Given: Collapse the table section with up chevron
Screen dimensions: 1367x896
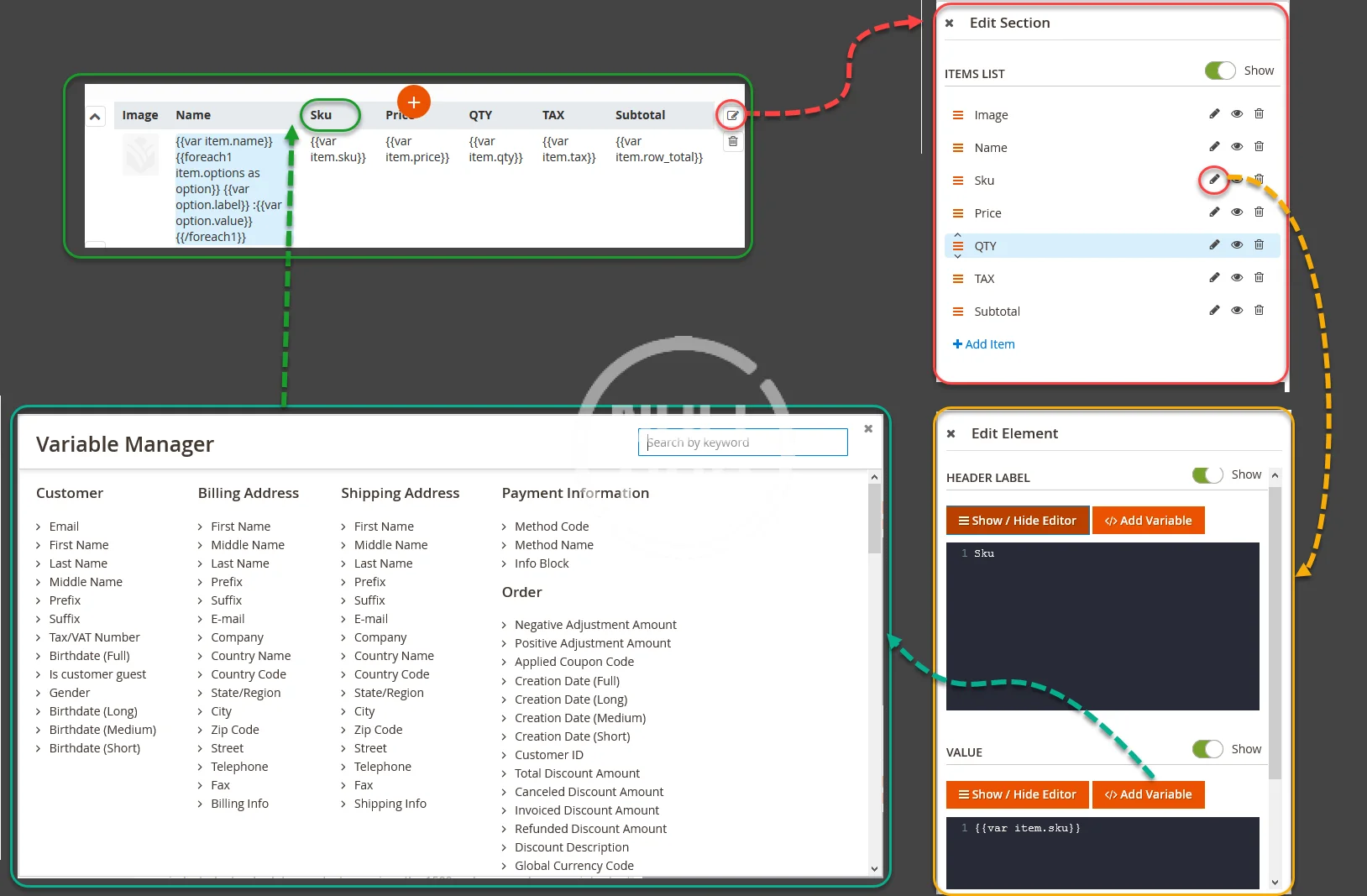Looking at the screenshot, I should [96, 117].
